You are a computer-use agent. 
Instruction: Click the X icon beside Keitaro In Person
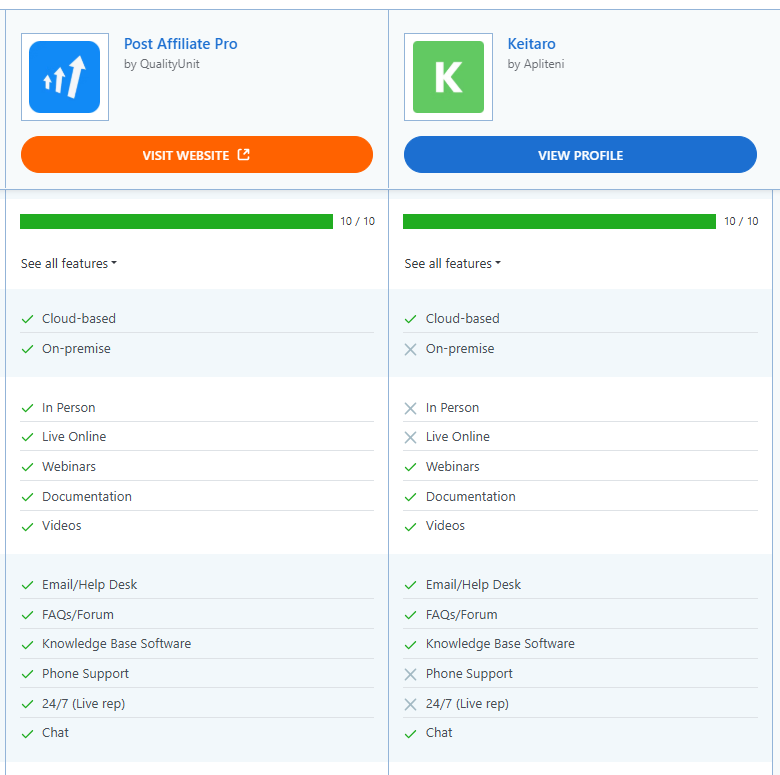tap(410, 408)
